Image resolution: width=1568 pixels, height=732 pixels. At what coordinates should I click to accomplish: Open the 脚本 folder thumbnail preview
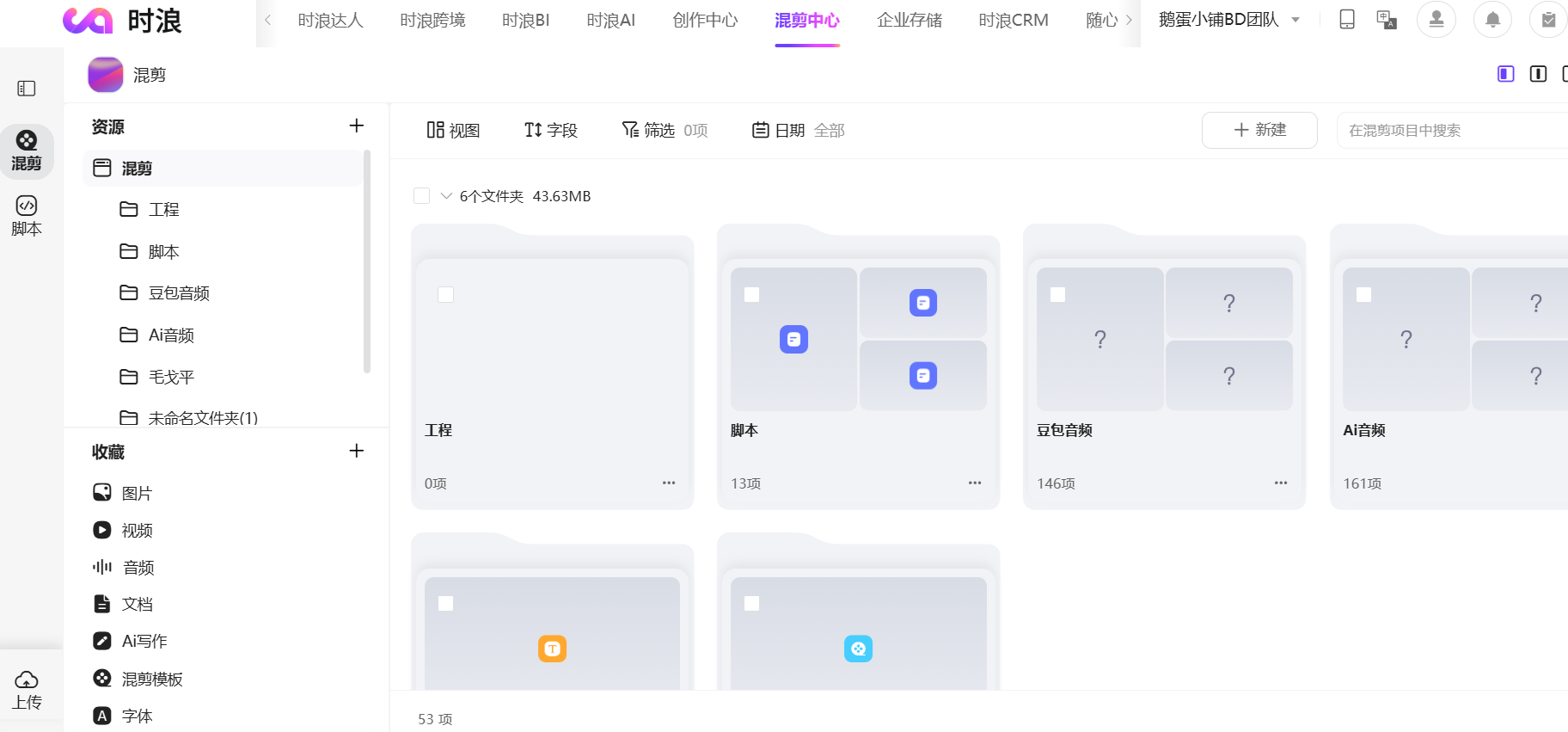(858, 339)
